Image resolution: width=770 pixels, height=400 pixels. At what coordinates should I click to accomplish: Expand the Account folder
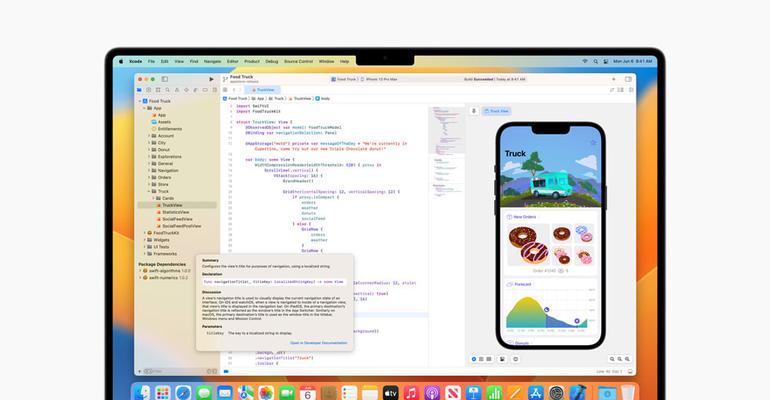point(149,136)
